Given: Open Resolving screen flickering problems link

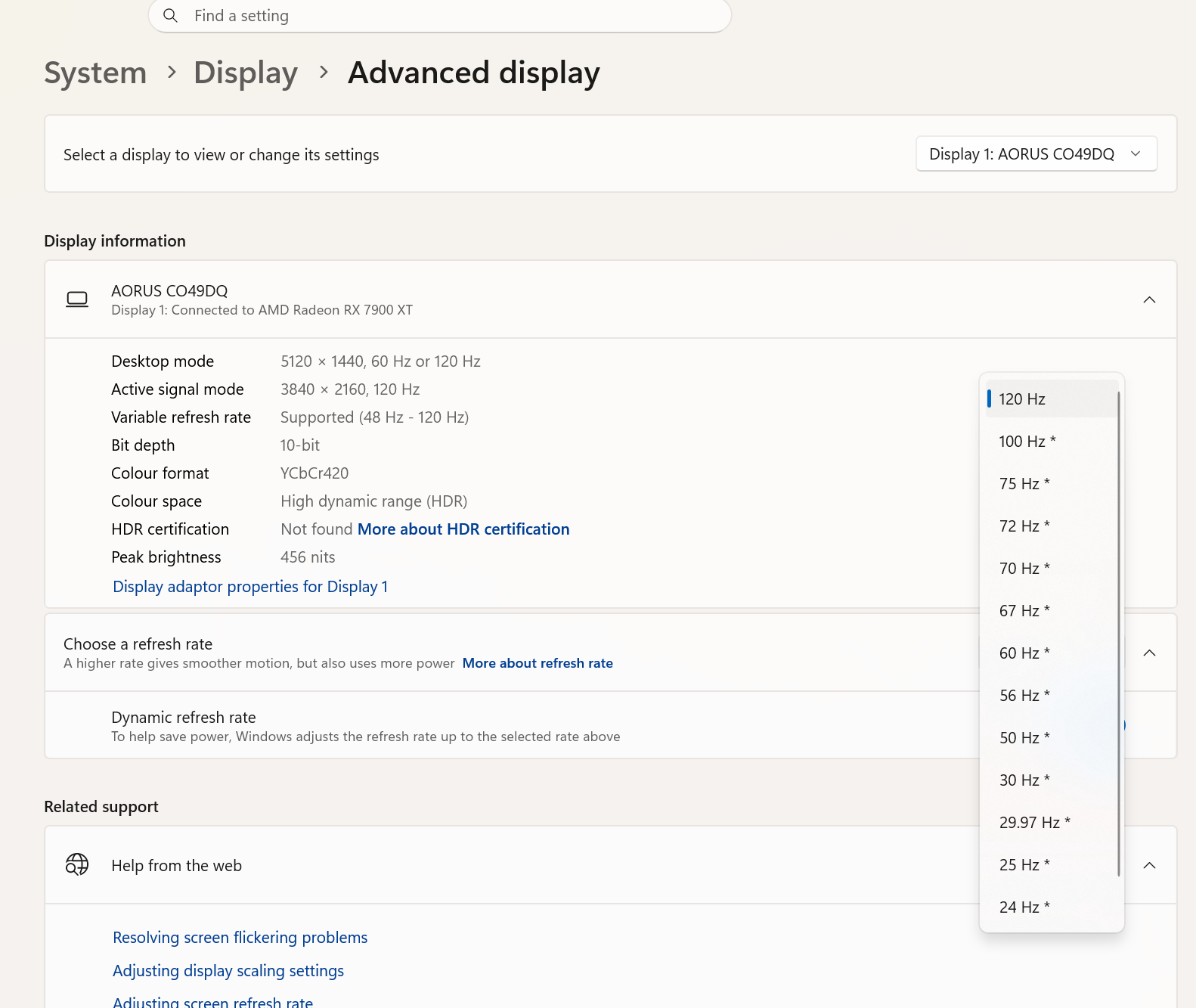Looking at the screenshot, I should [240, 938].
